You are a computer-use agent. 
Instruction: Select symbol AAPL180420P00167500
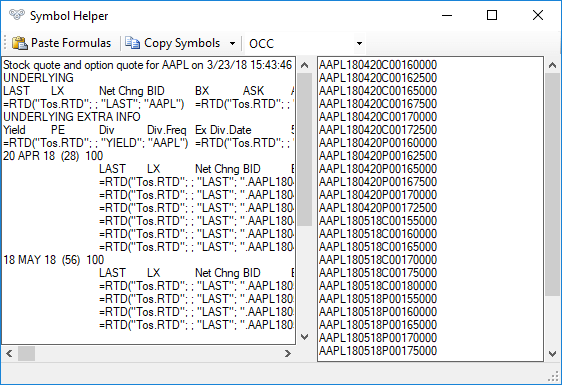tap(378, 182)
